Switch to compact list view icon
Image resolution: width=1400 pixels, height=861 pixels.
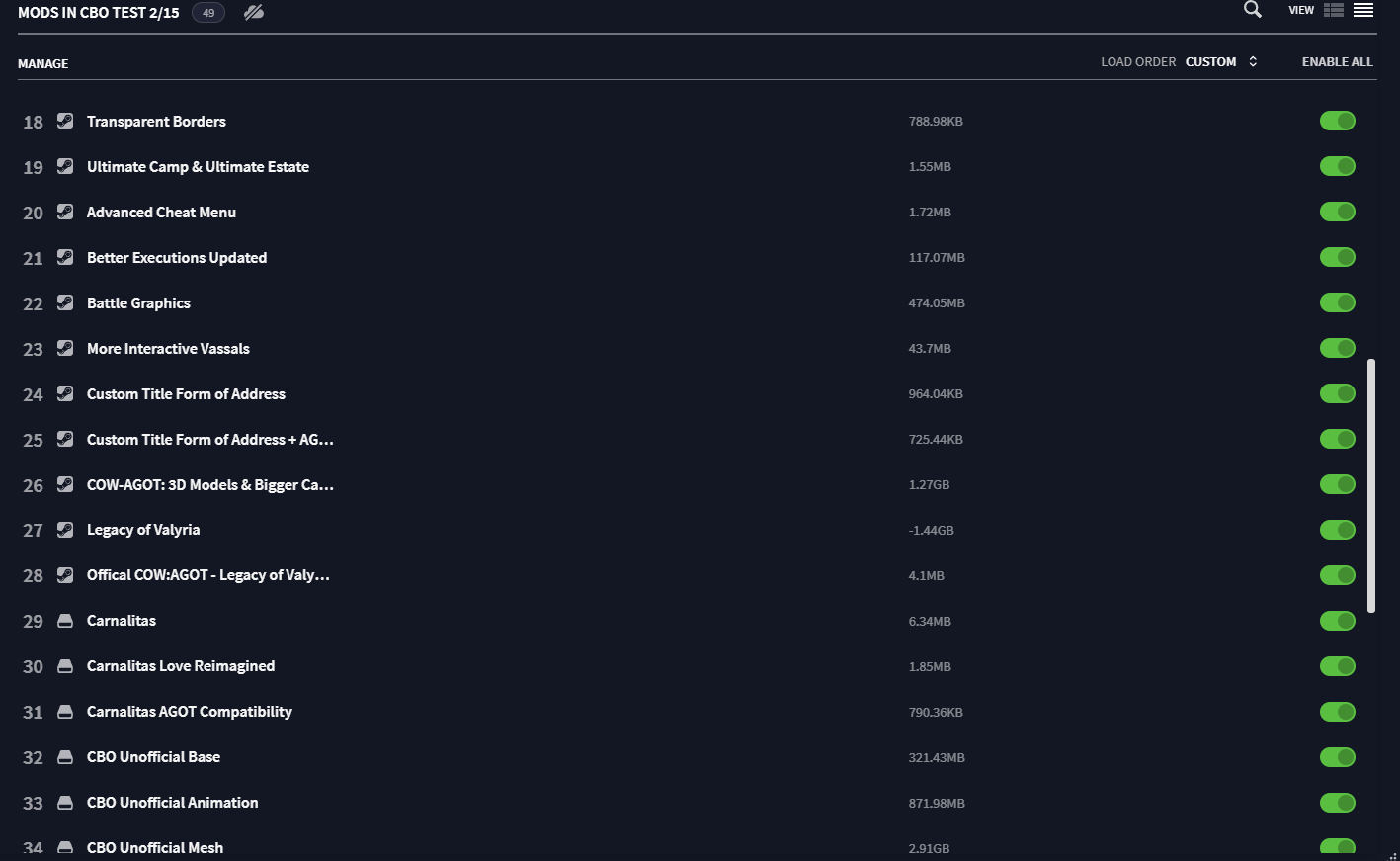pos(1363,10)
